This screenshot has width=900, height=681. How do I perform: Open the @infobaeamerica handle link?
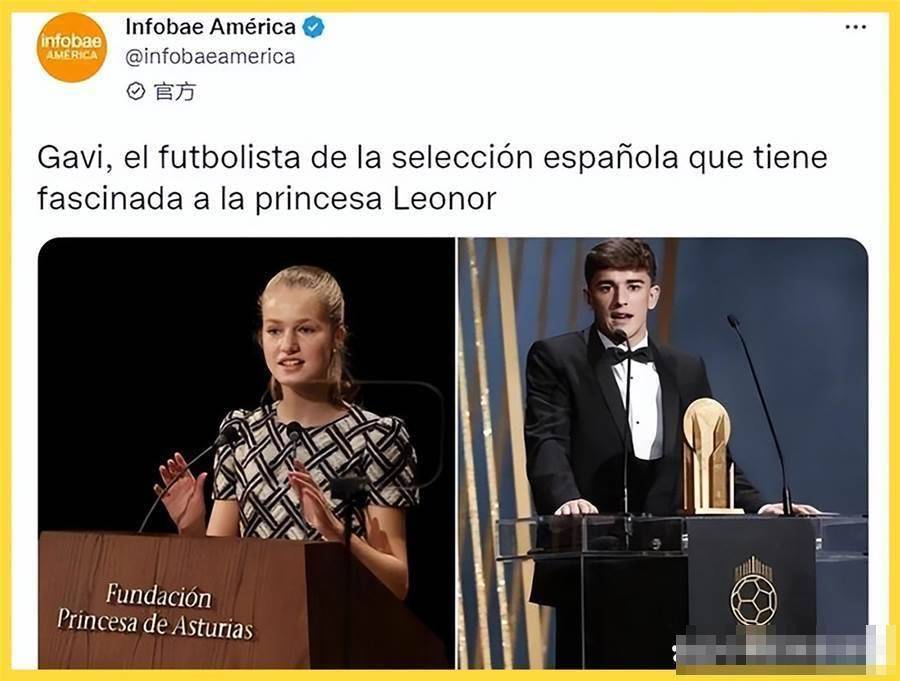pyautogui.click(x=210, y=57)
